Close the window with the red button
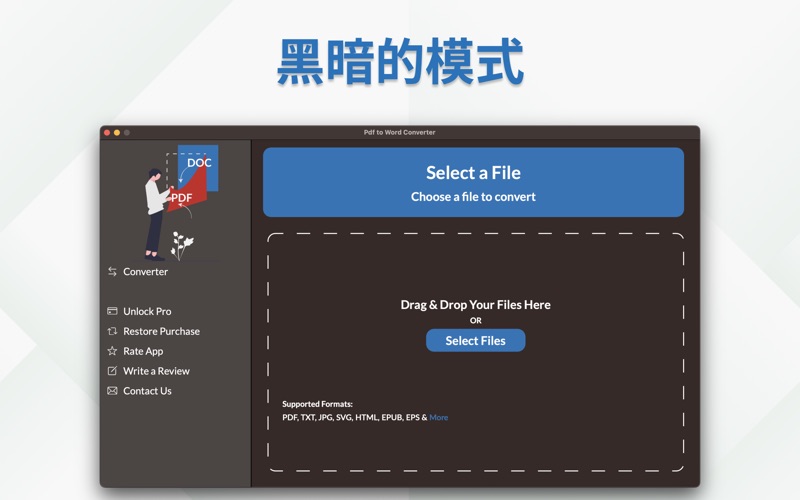This screenshot has width=800, height=500. [x=106, y=132]
